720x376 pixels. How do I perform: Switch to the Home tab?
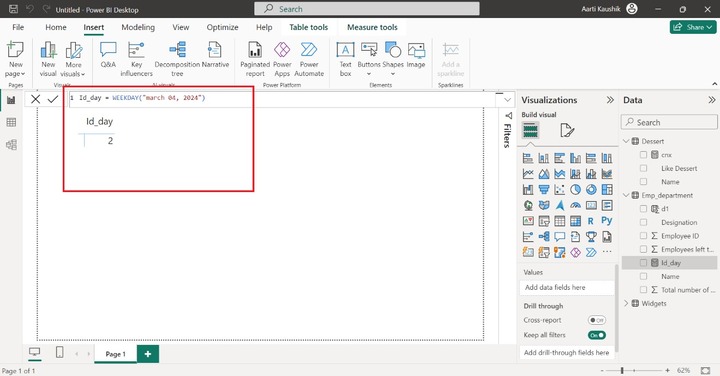(56, 27)
